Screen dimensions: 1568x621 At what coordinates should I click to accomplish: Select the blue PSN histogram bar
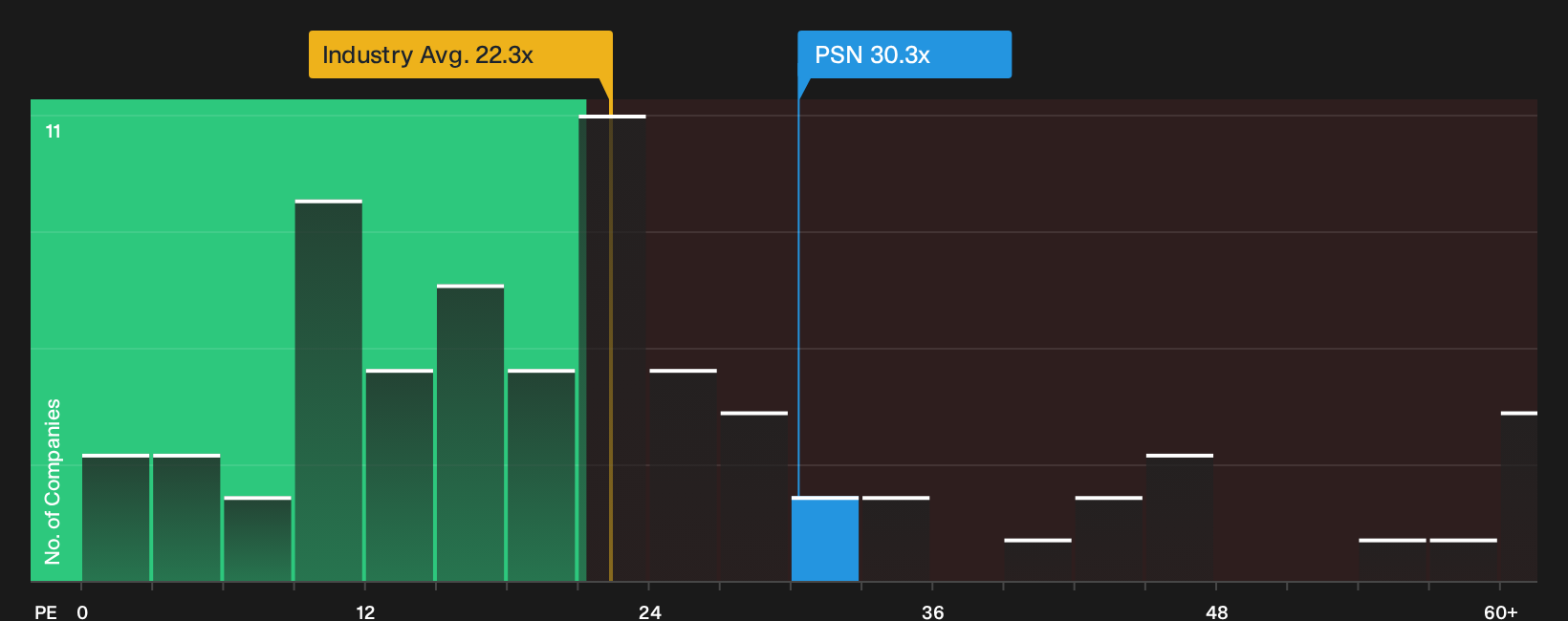(825, 539)
